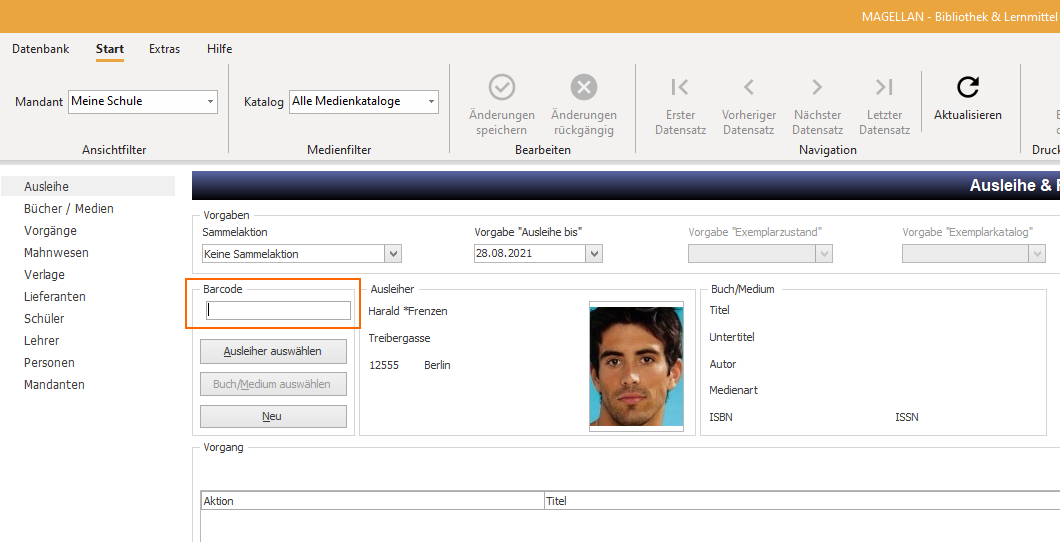Open the Hilfe menu
The width and height of the screenshot is (1060, 542).
(220, 49)
